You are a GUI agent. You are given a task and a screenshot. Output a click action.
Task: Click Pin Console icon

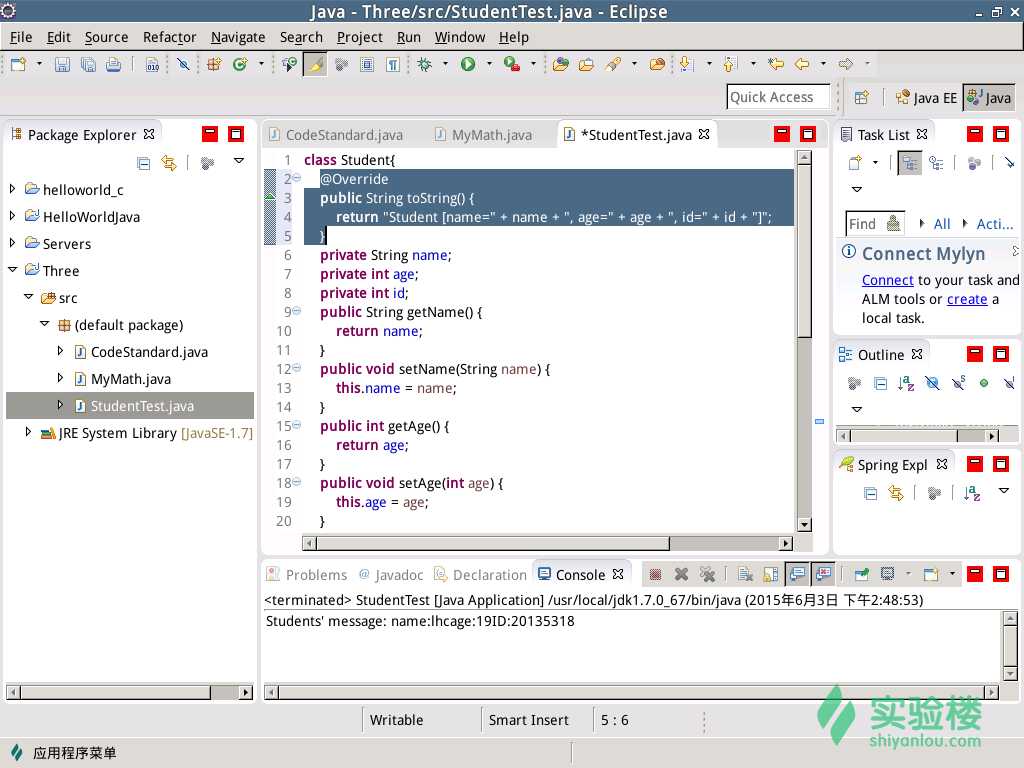pyautogui.click(x=861, y=574)
